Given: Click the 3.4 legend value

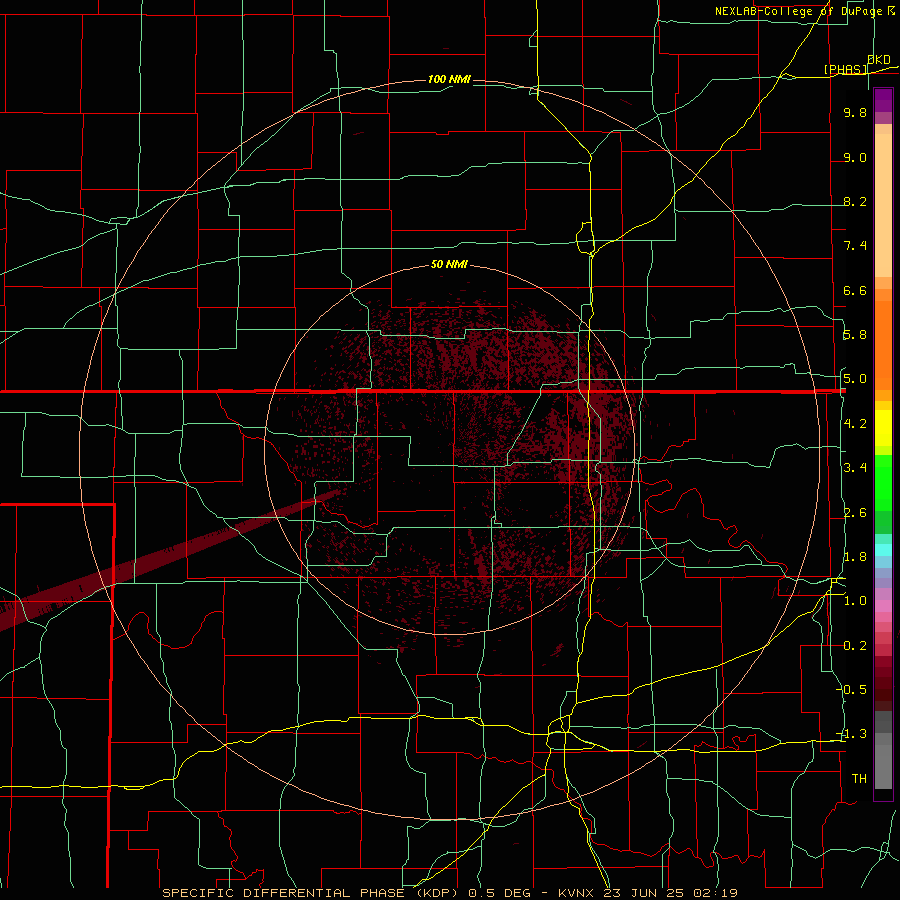Looking at the screenshot, I should (855, 468).
